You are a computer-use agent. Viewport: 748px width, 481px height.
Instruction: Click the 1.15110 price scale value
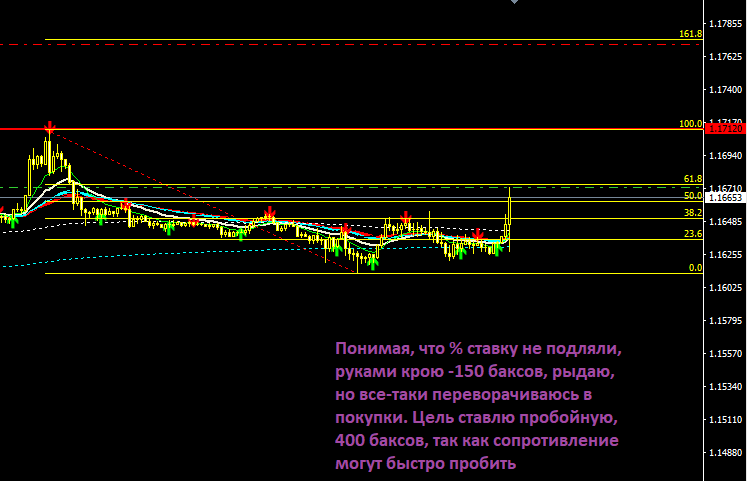(726, 419)
